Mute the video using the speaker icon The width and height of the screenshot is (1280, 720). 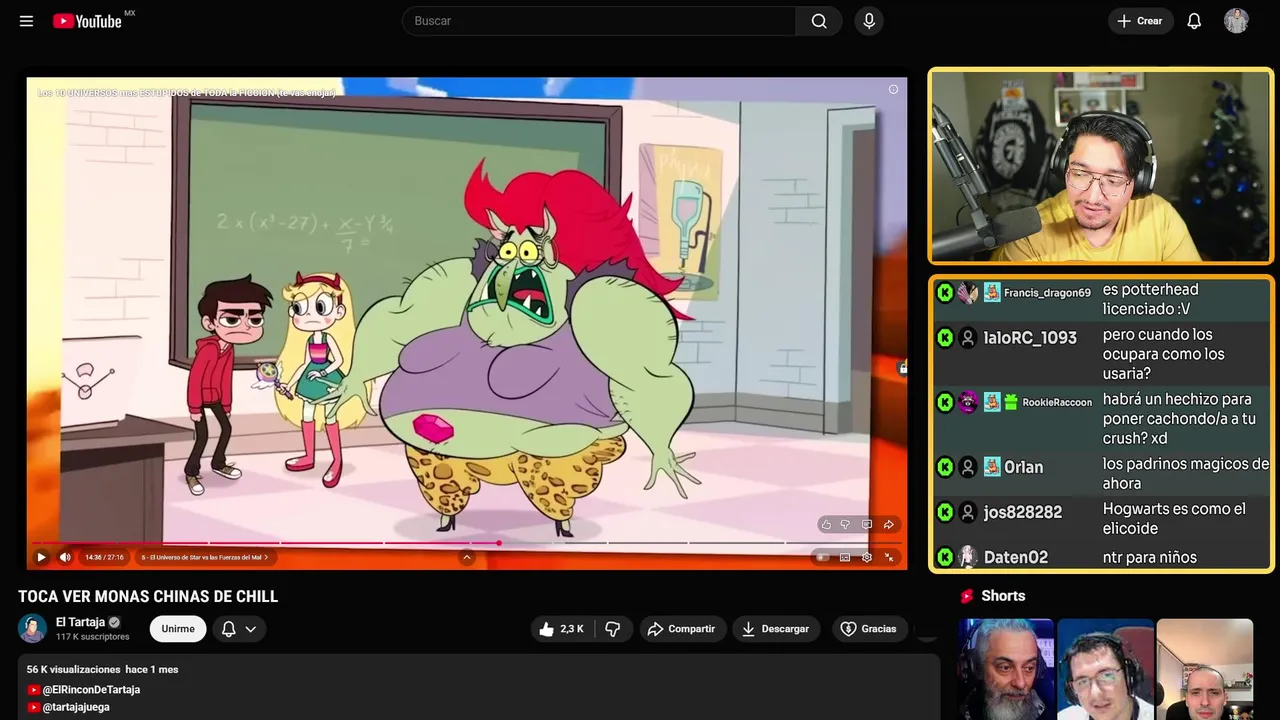pyautogui.click(x=65, y=557)
